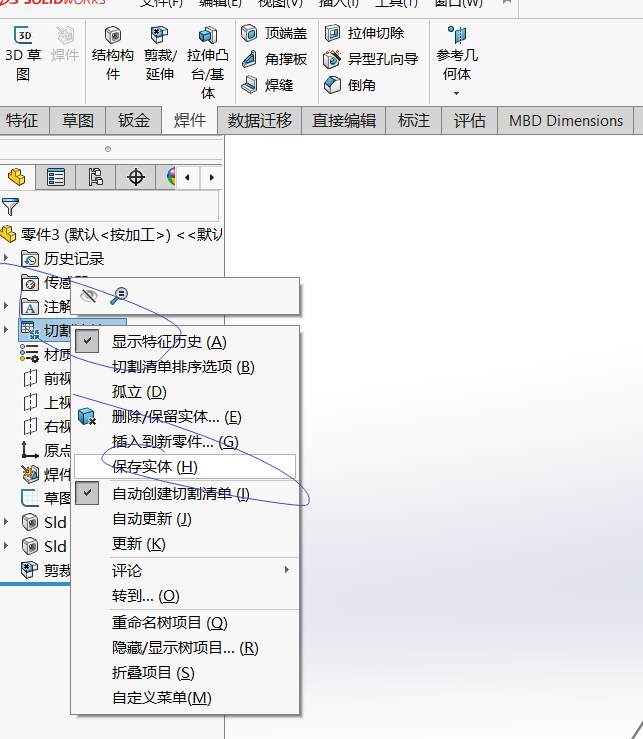This screenshot has height=739, width=643.
Task: Switch to the 草图 sketch tab
Action: [78, 121]
